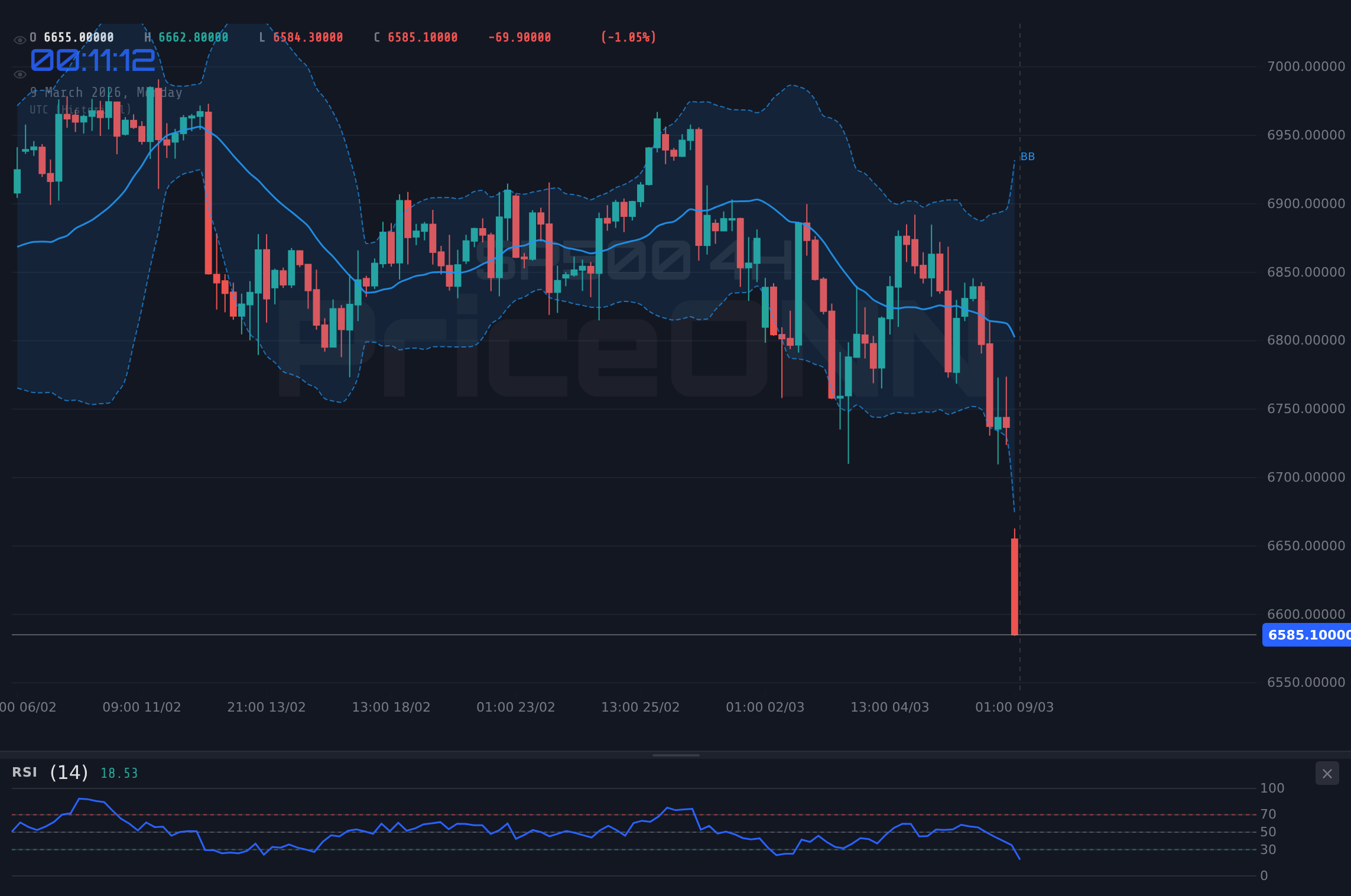Click the 7000.00000 price axis label

coord(1306,66)
